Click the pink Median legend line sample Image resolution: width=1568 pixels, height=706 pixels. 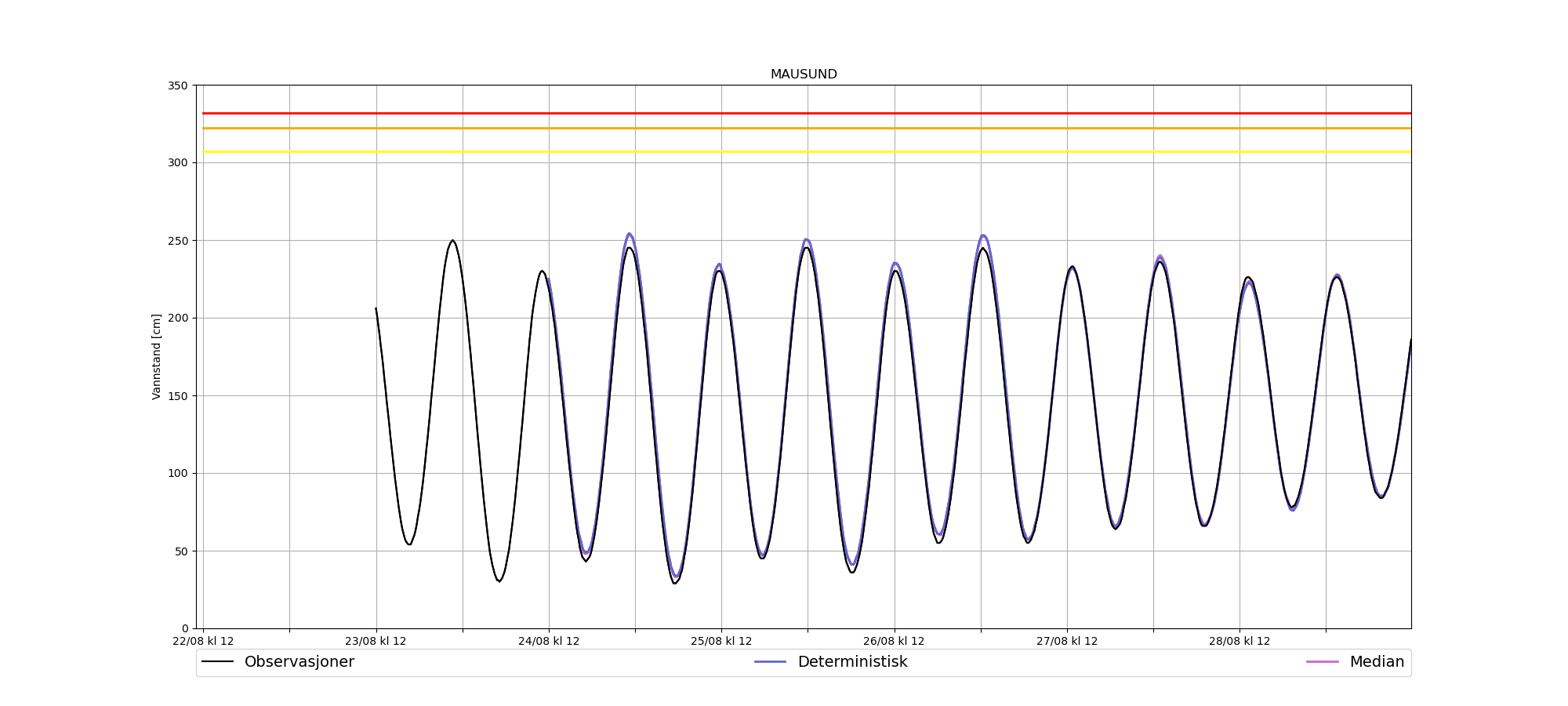[x=1323, y=662]
